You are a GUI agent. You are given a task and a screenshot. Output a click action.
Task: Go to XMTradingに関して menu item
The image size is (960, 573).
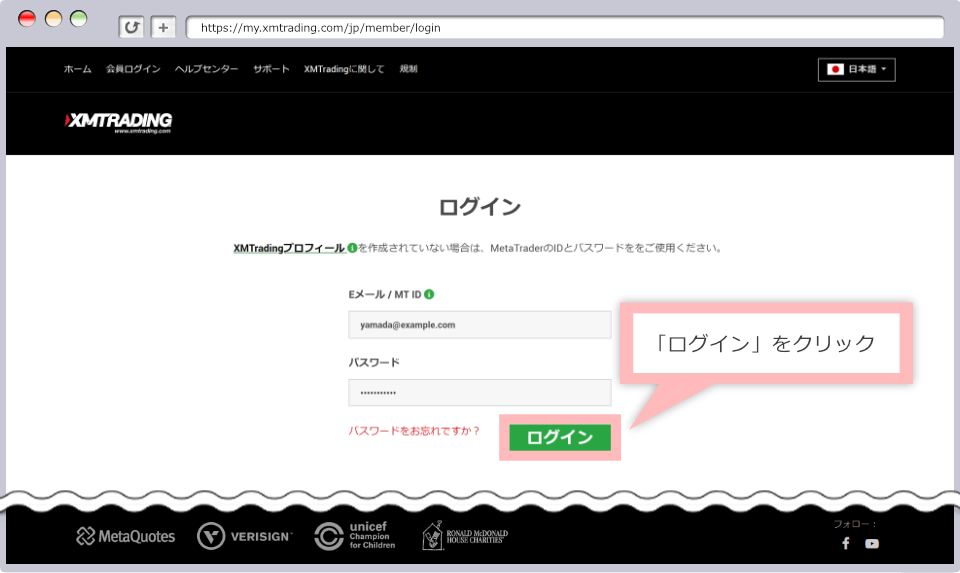coord(344,69)
